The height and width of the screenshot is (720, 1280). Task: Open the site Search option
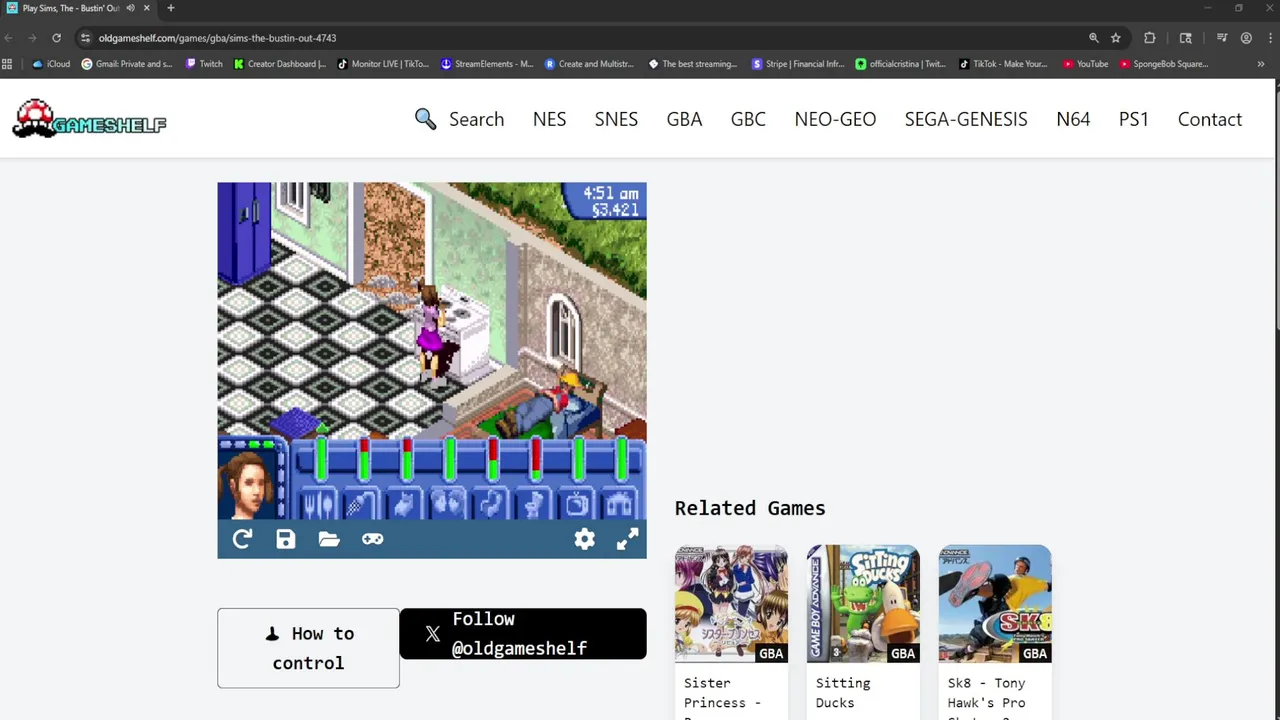(x=459, y=119)
